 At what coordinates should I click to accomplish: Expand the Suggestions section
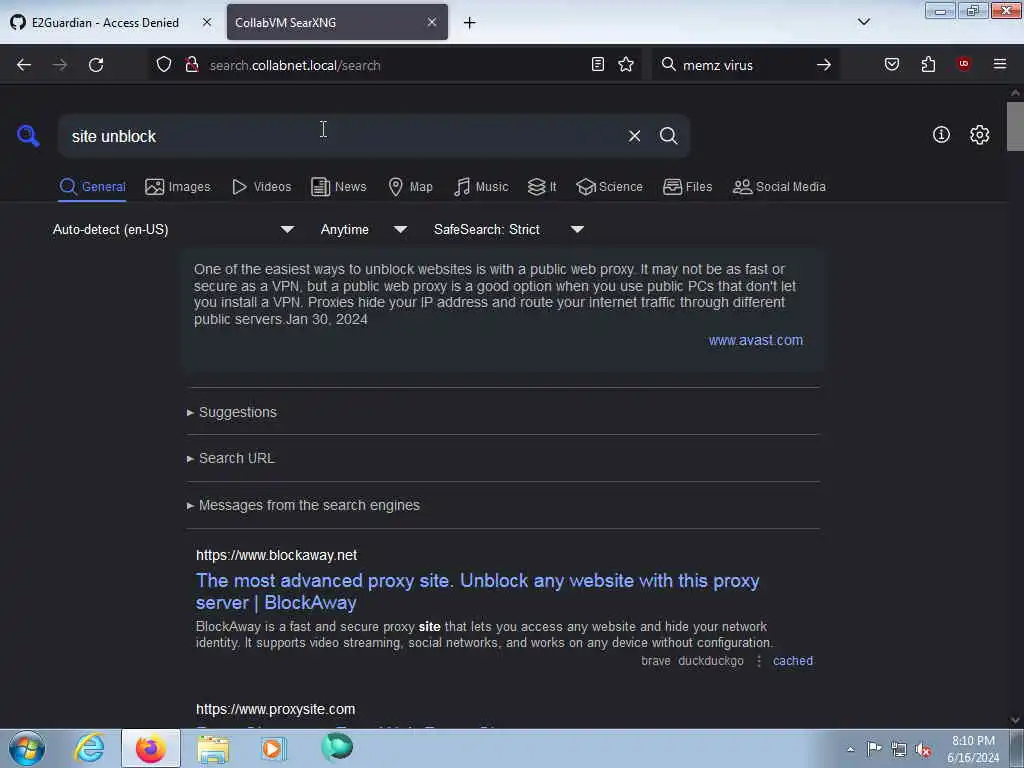pos(232,412)
